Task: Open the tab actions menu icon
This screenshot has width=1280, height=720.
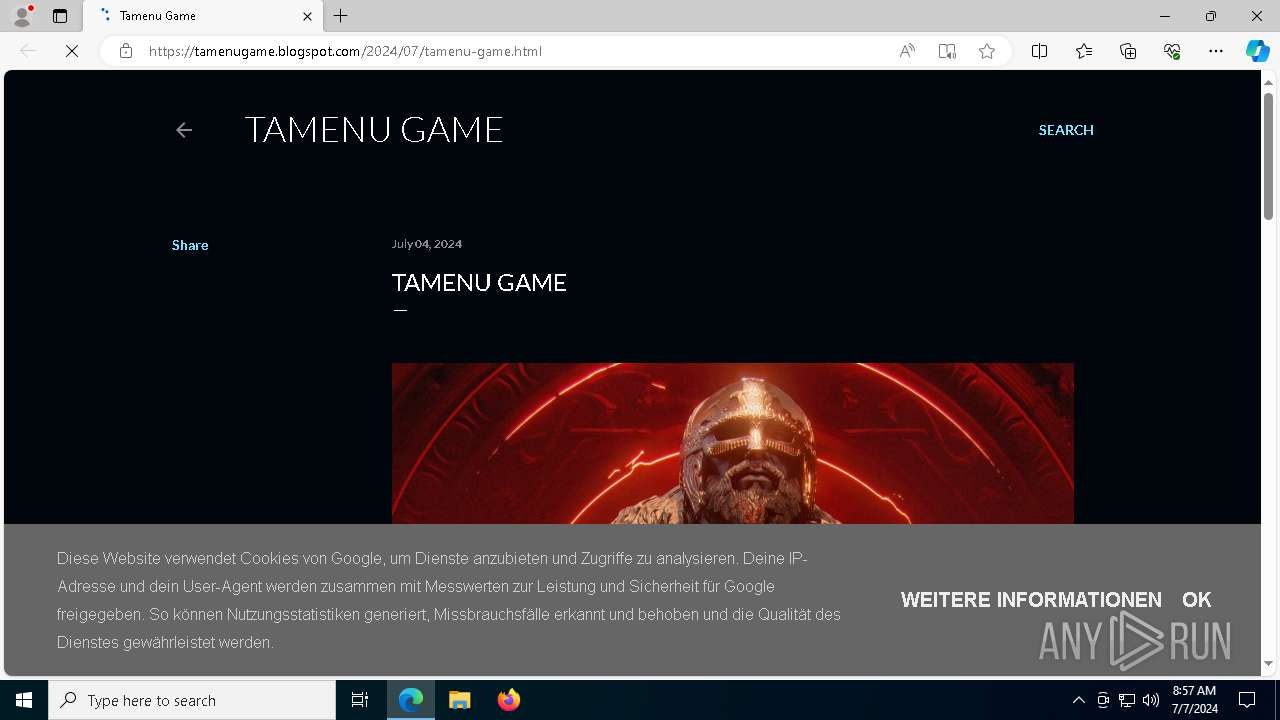Action: tap(60, 16)
